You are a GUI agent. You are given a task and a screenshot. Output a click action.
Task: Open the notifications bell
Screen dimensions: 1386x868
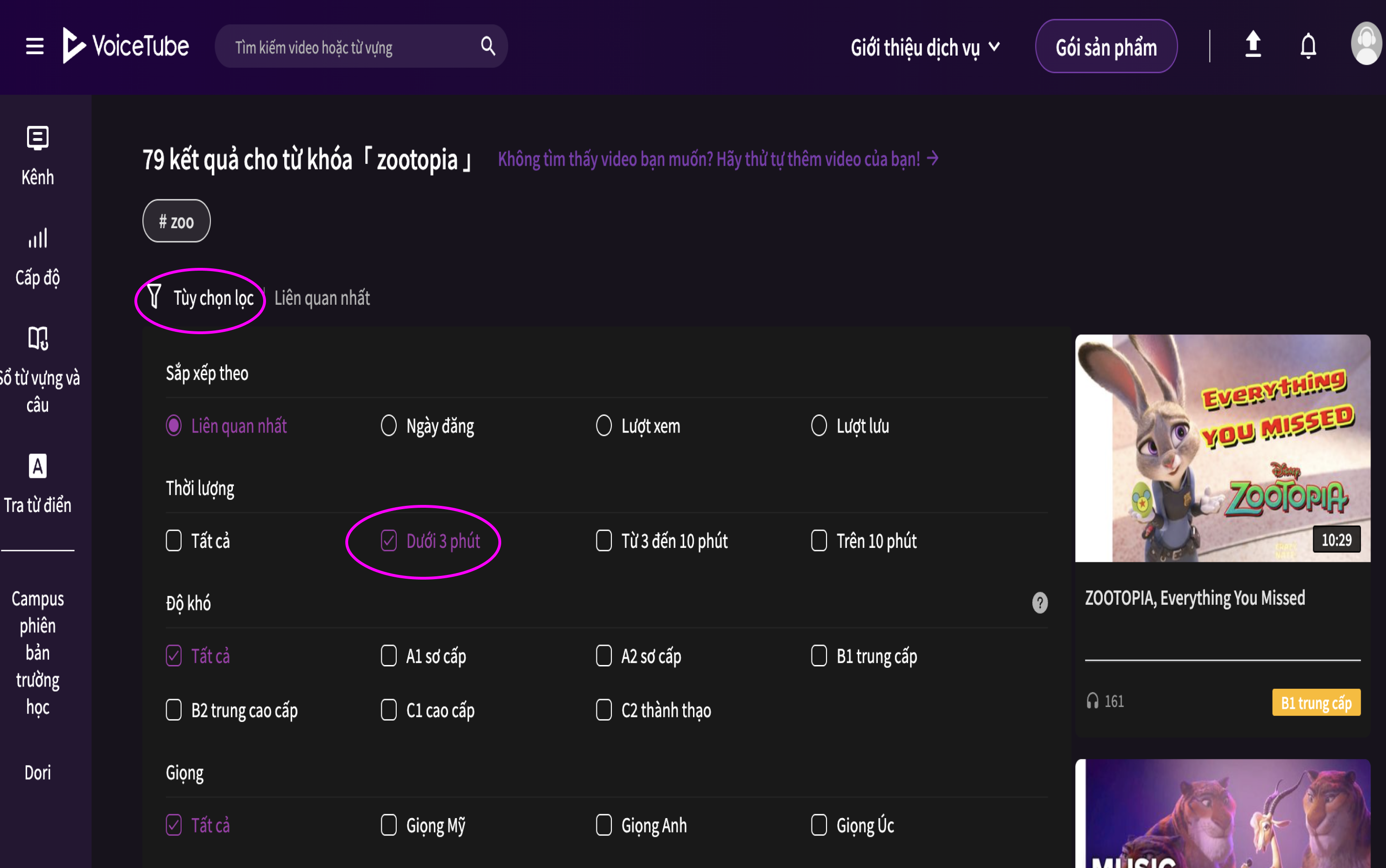tap(1308, 46)
